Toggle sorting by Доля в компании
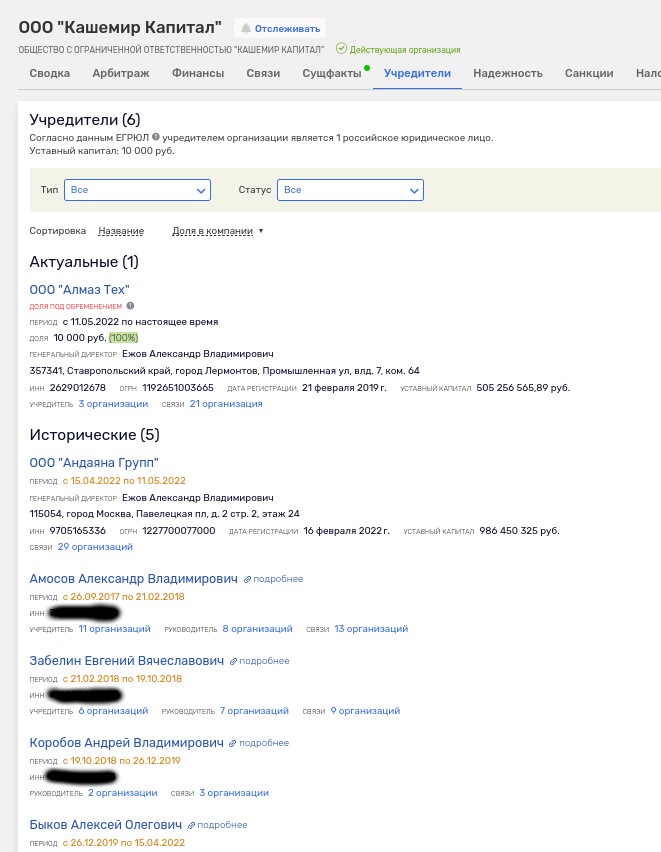Screen dimensions: 661x852 213,231
